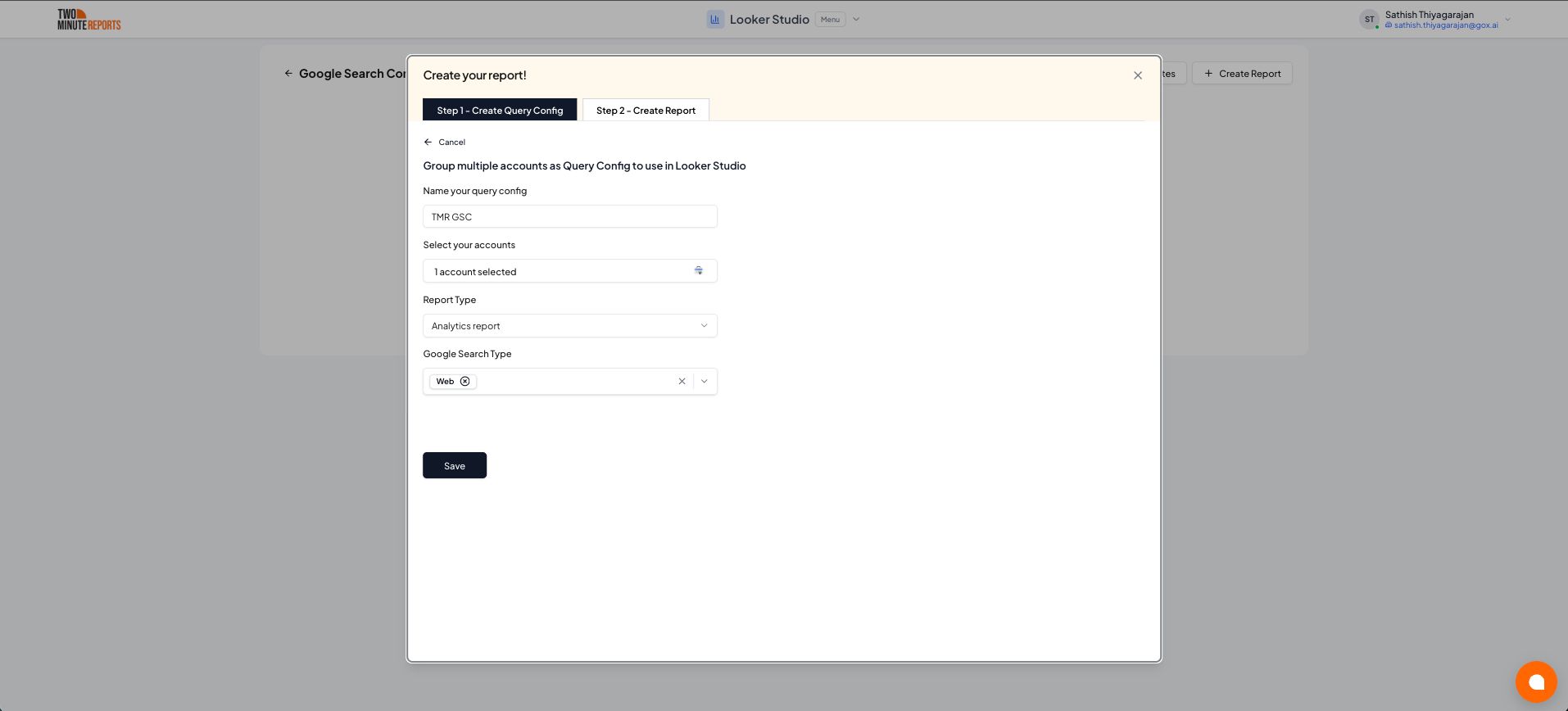Click the sathish.thiyagarajan@gox.ai email text
The image size is (1568, 711).
click(x=1446, y=25)
